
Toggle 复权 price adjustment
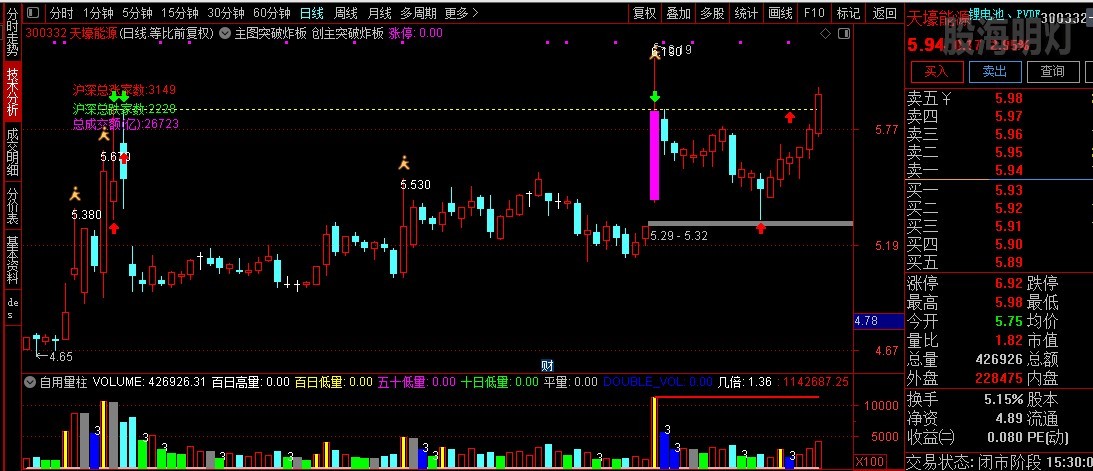645,13
